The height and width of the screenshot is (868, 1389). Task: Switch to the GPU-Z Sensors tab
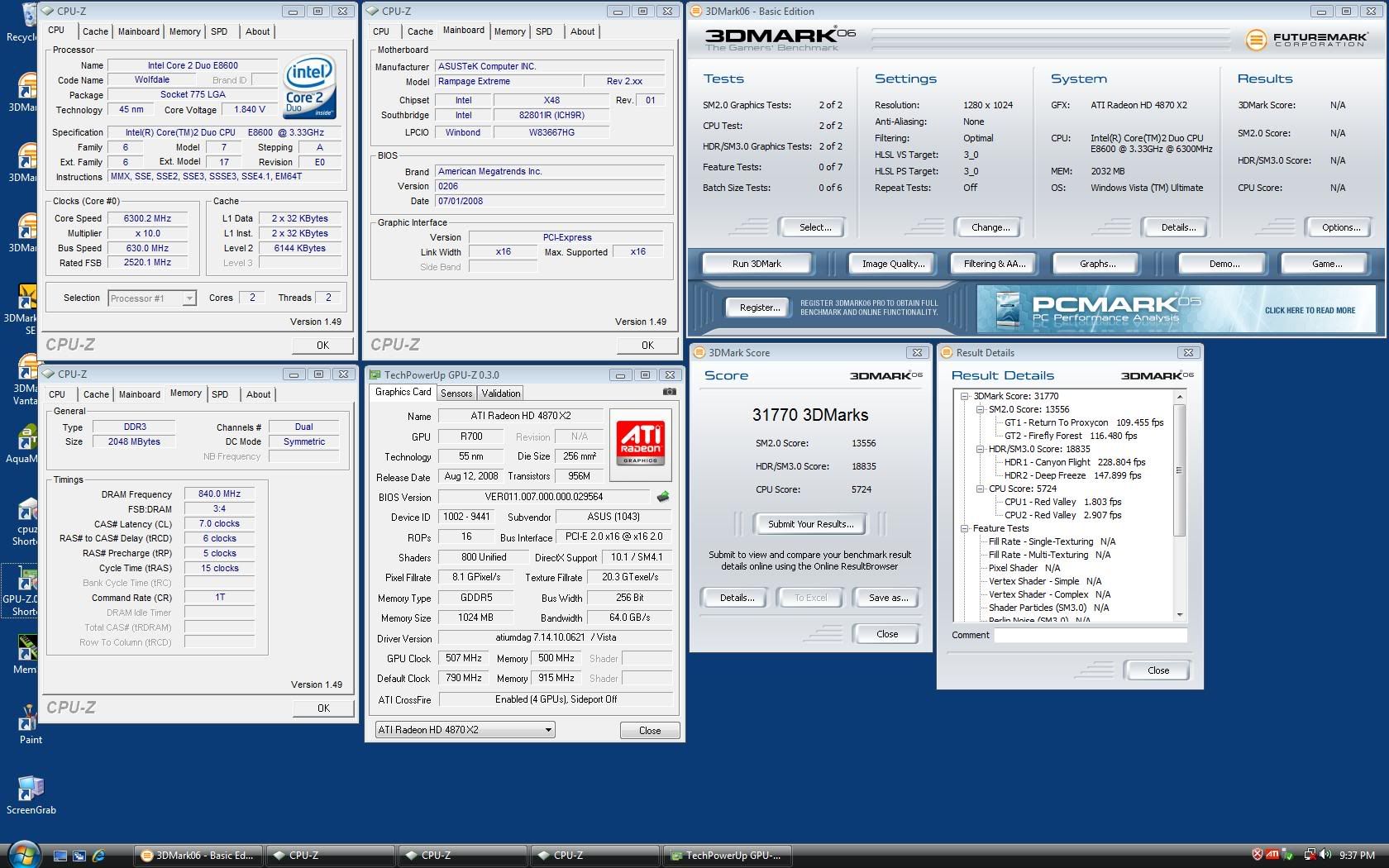[456, 393]
